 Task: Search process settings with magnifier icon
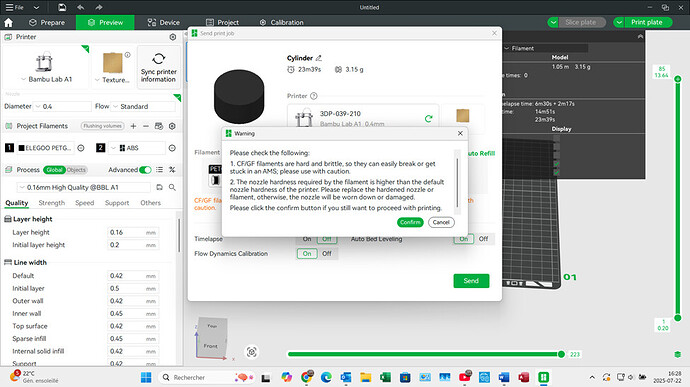coord(172,187)
